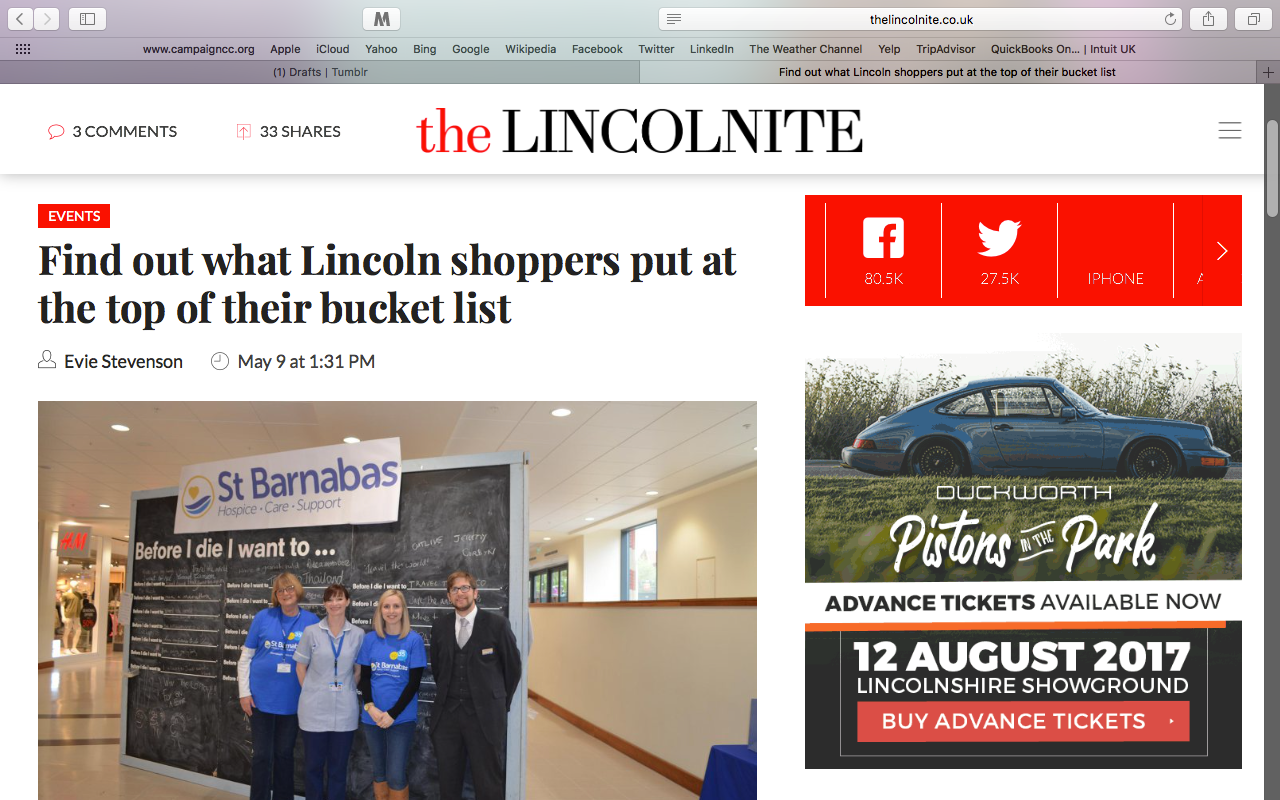Show all tabs overview
The width and height of the screenshot is (1280, 800).
[x=1253, y=19]
